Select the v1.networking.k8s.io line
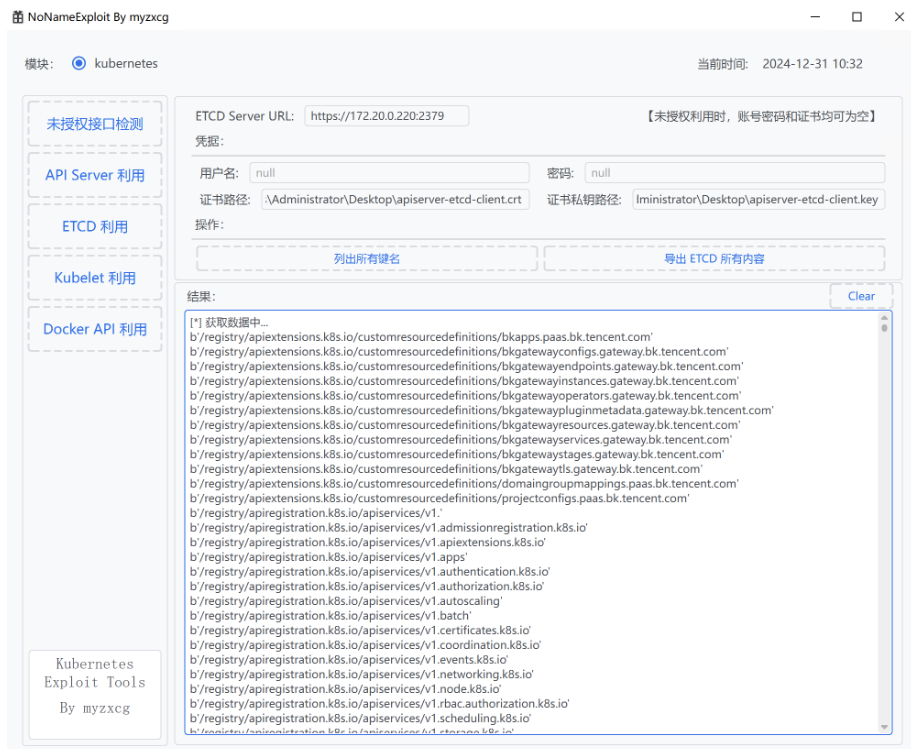The image size is (911, 749). click(362, 674)
